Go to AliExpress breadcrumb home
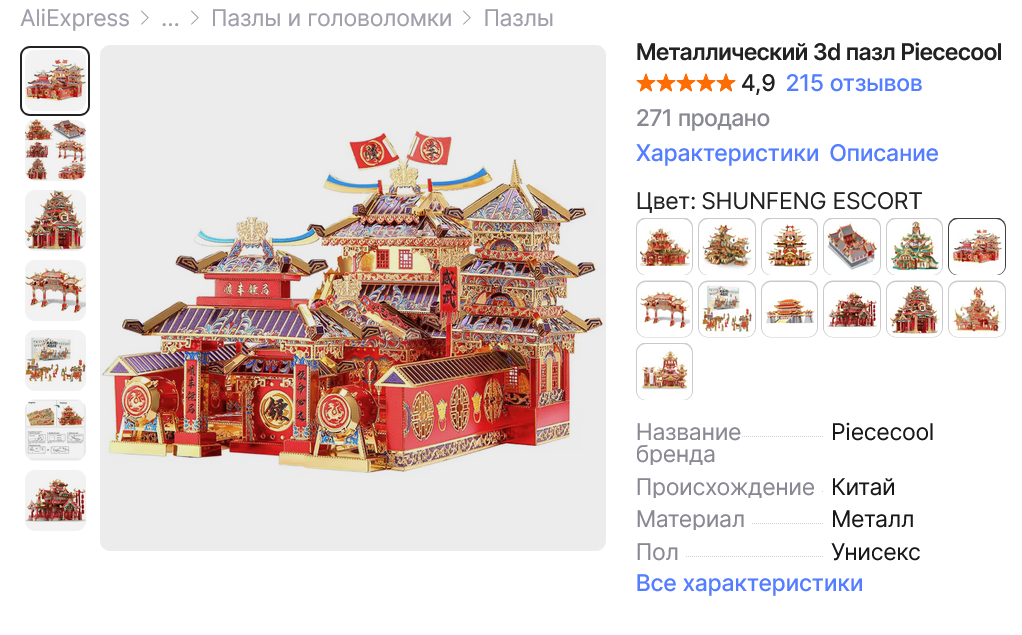The width and height of the screenshot is (1022, 635). [75, 18]
